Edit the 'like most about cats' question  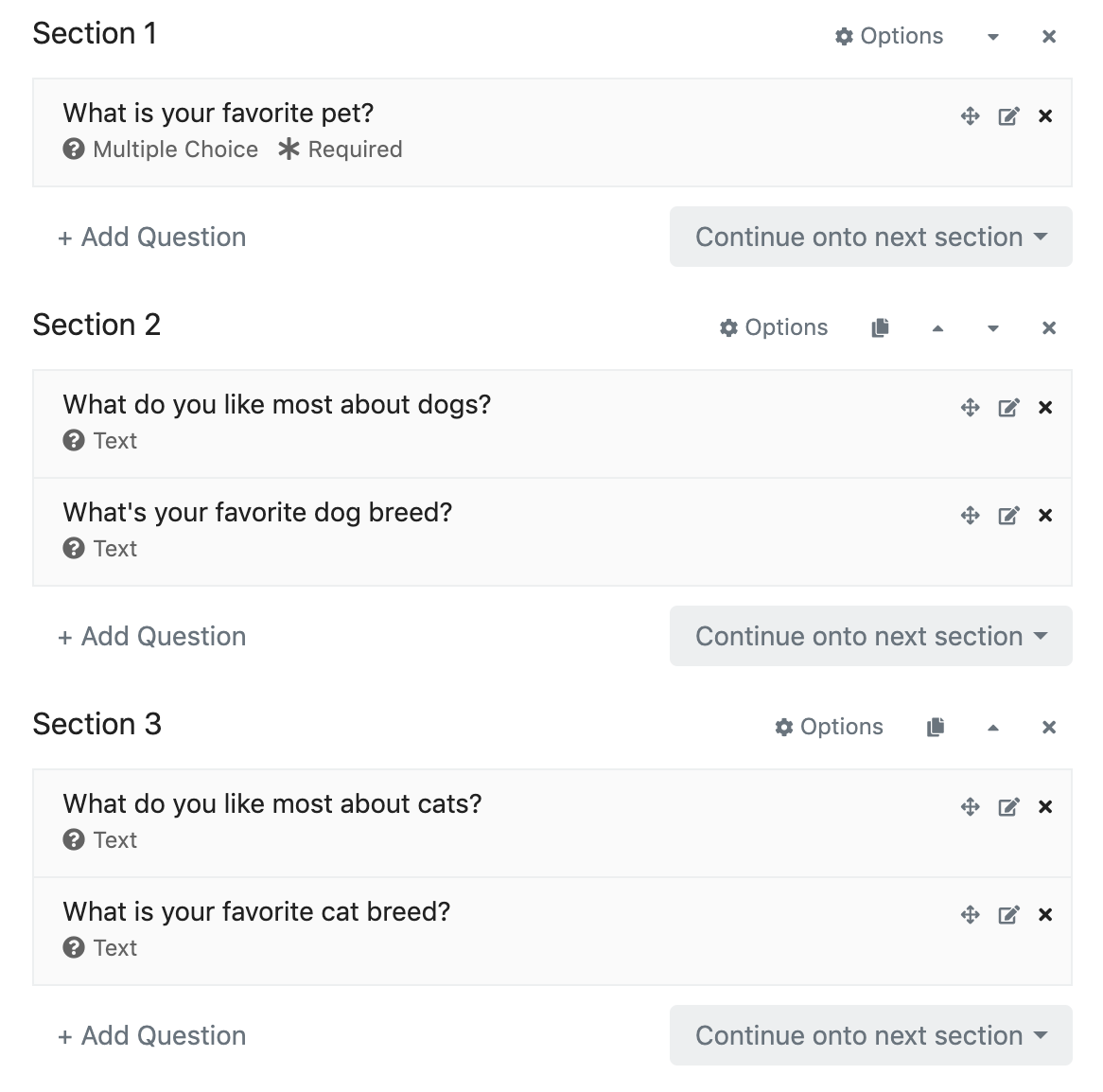pyautogui.click(x=1008, y=807)
